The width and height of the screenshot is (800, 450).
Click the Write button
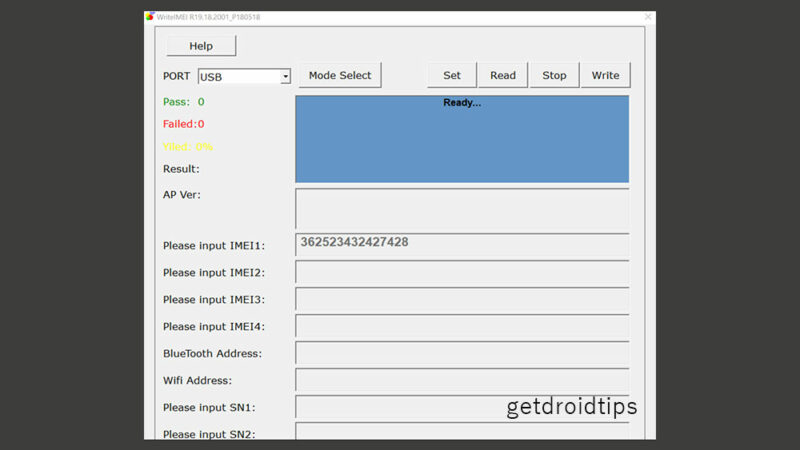click(605, 76)
